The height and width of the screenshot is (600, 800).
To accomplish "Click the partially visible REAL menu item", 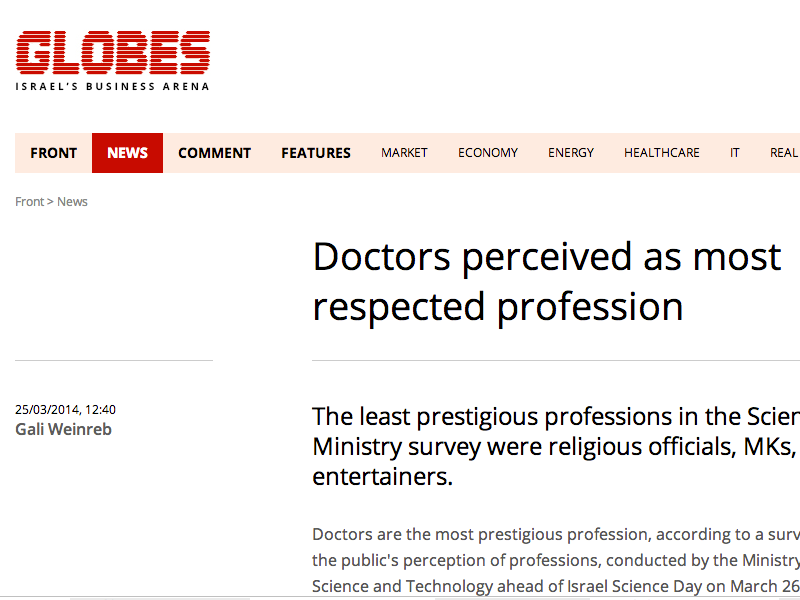I will point(784,153).
